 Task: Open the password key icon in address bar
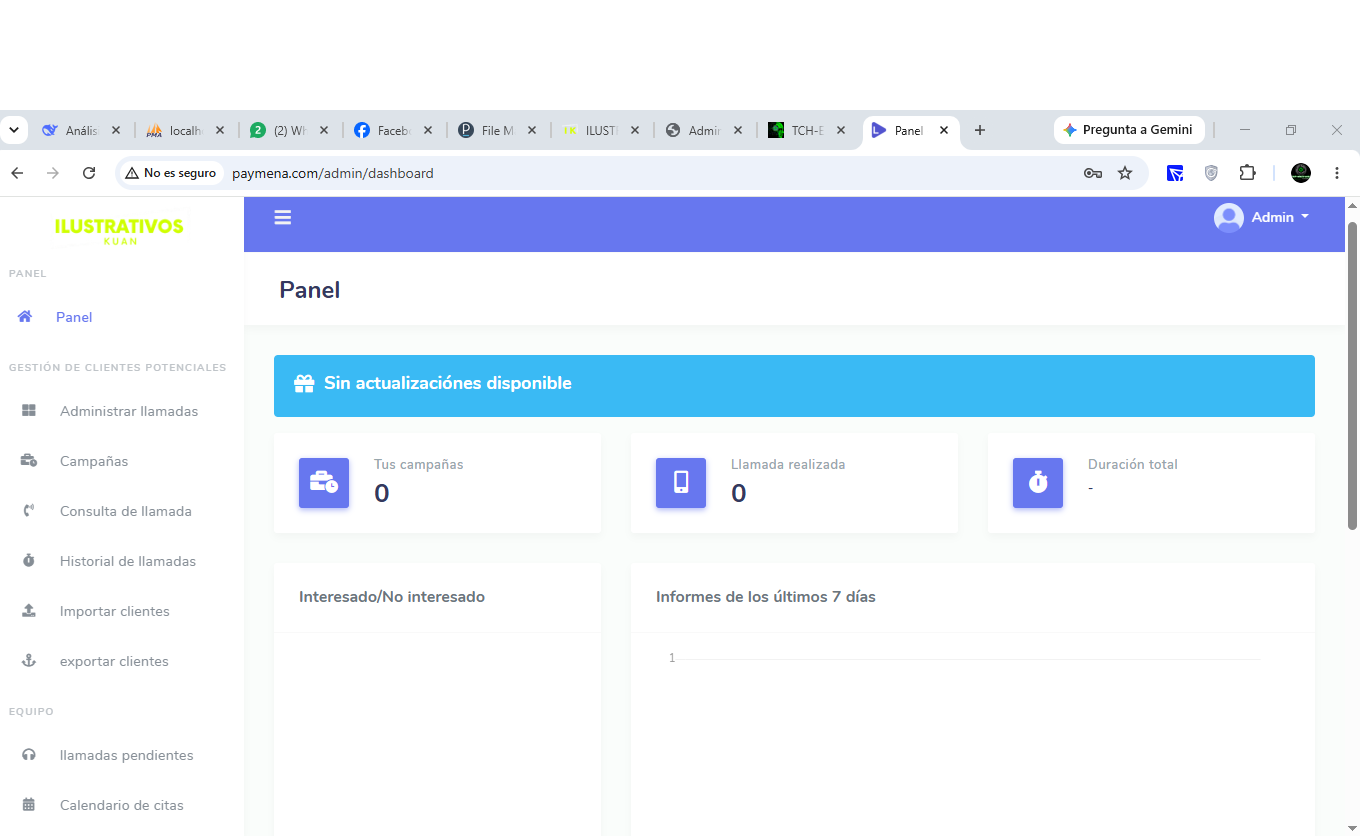(1093, 173)
